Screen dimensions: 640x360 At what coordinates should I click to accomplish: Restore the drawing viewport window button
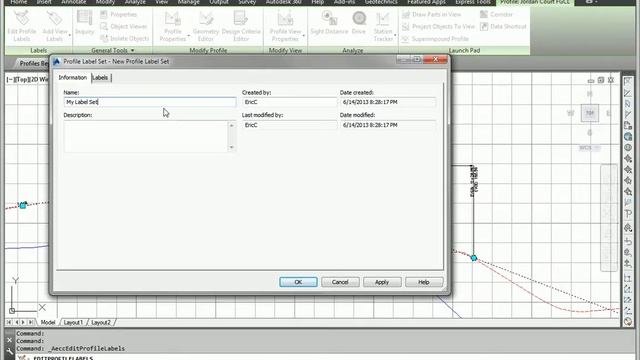[x=601, y=80]
